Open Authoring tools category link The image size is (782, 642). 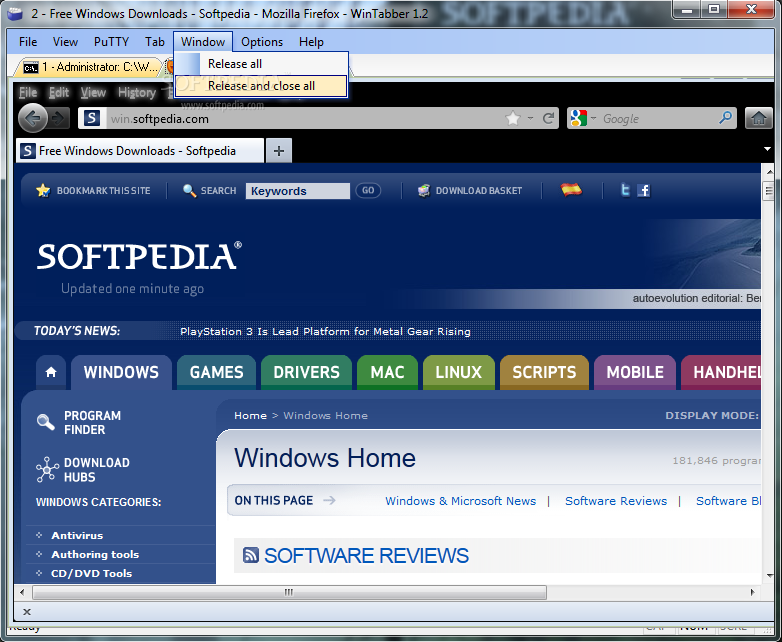(95, 554)
